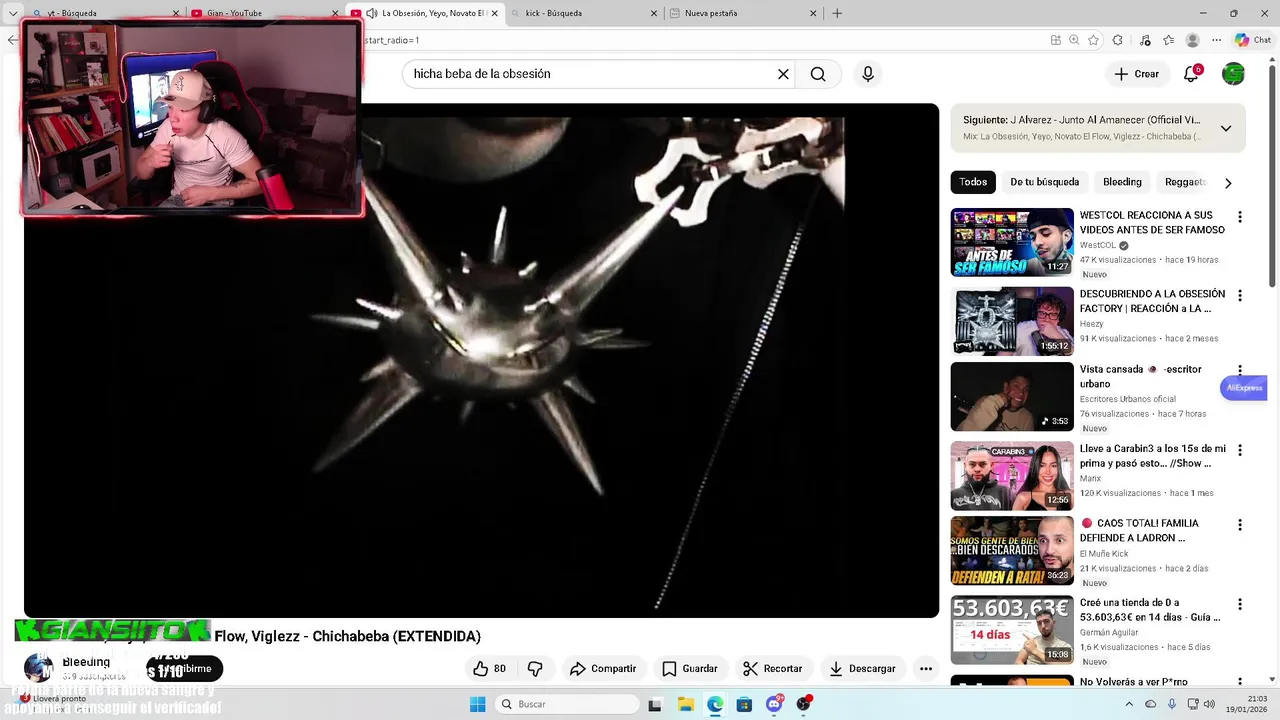The image size is (1280, 720).
Task: Click the Crear button
Action: point(1136,74)
